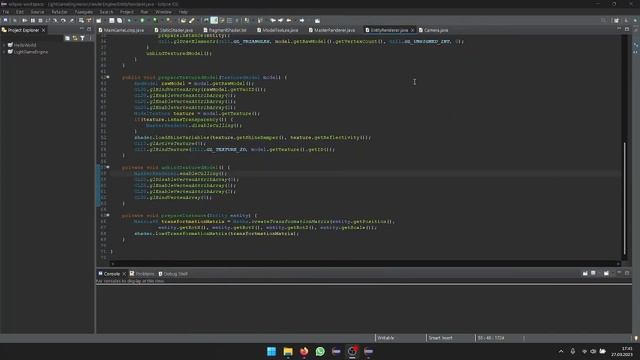Click the editor vertical scrollbar
640x360 pixels.
624,198
